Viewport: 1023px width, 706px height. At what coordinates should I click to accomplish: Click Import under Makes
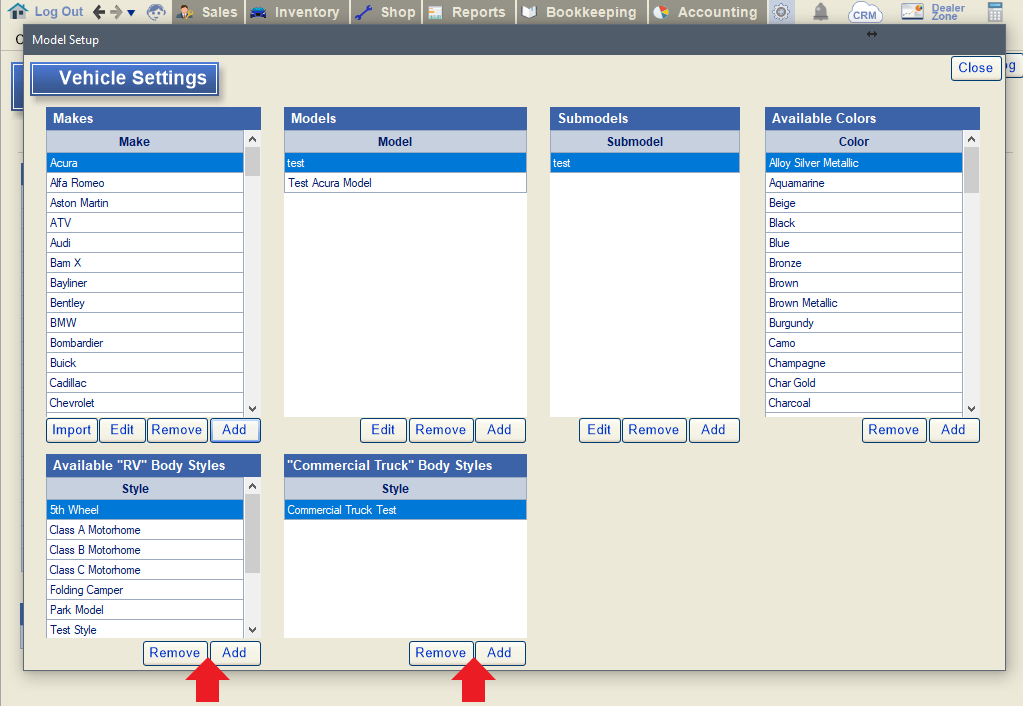(72, 430)
